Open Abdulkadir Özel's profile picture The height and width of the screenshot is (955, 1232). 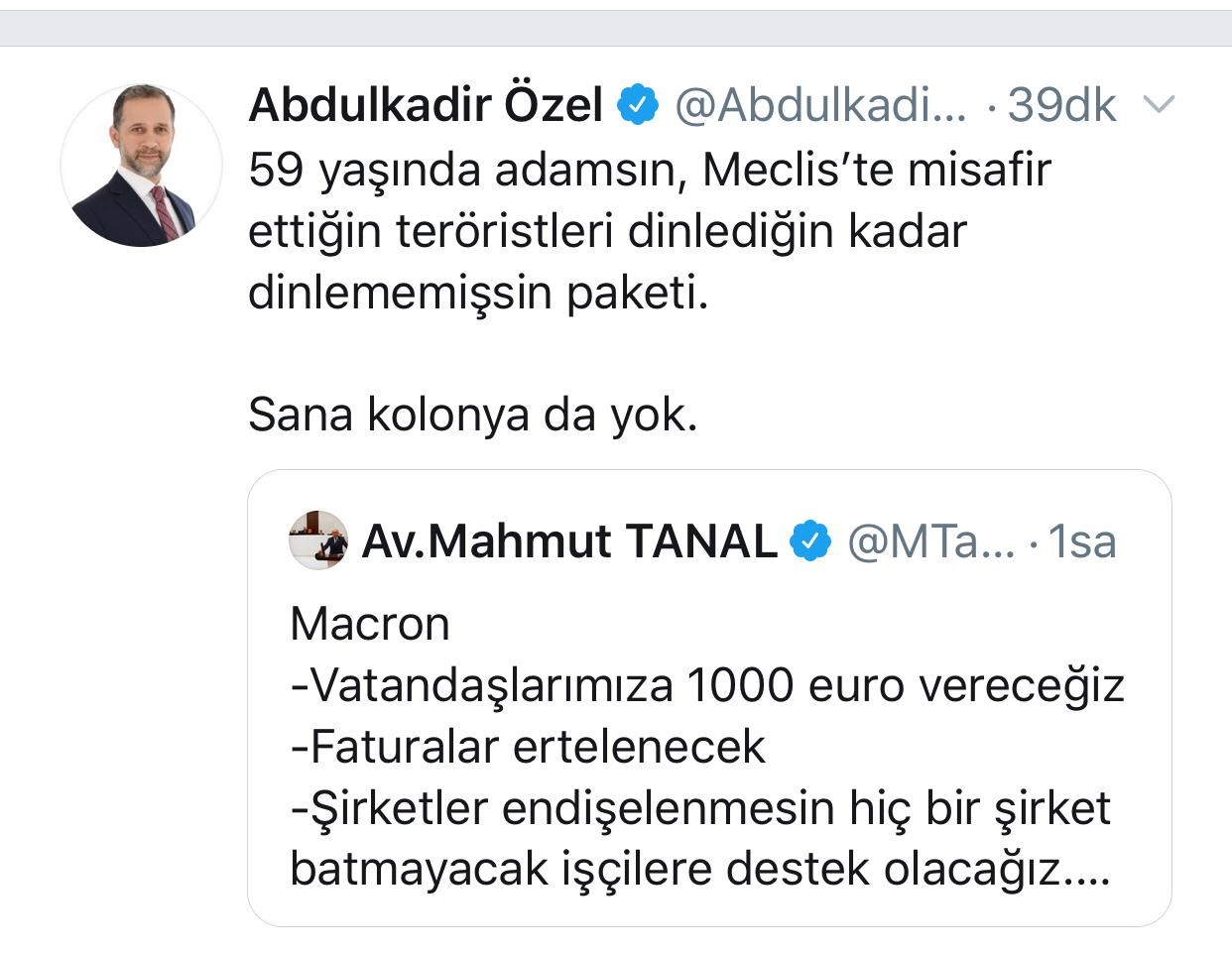[x=141, y=166]
